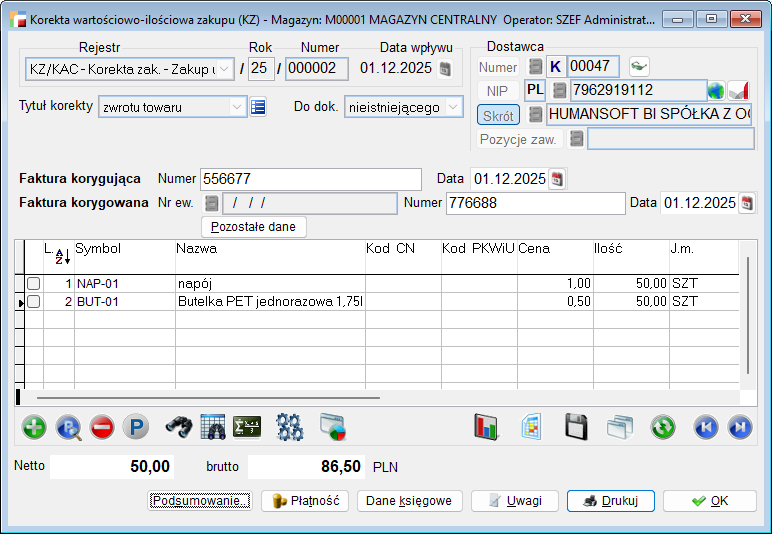Image resolution: width=772 pixels, height=534 pixels.
Task: Click the red minus delete-item icon
Action: (x=102, y=427)
